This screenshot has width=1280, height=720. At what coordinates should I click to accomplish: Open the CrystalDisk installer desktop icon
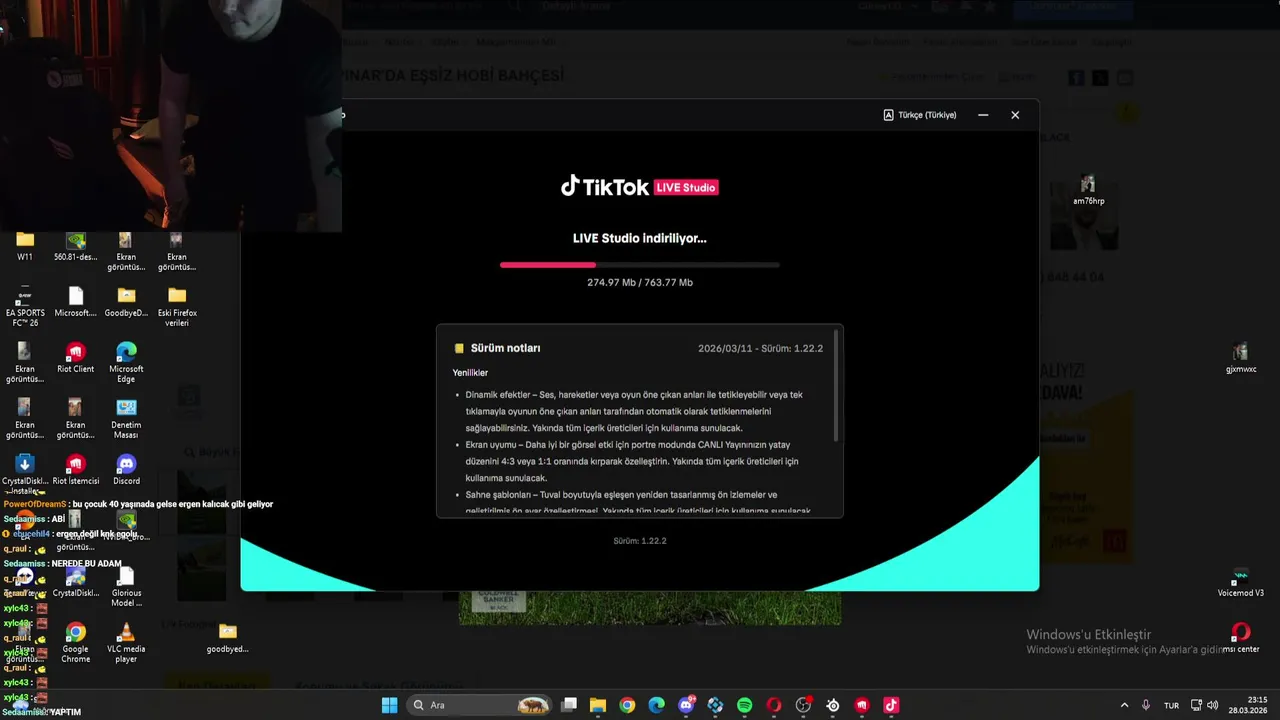coord(25,475)
